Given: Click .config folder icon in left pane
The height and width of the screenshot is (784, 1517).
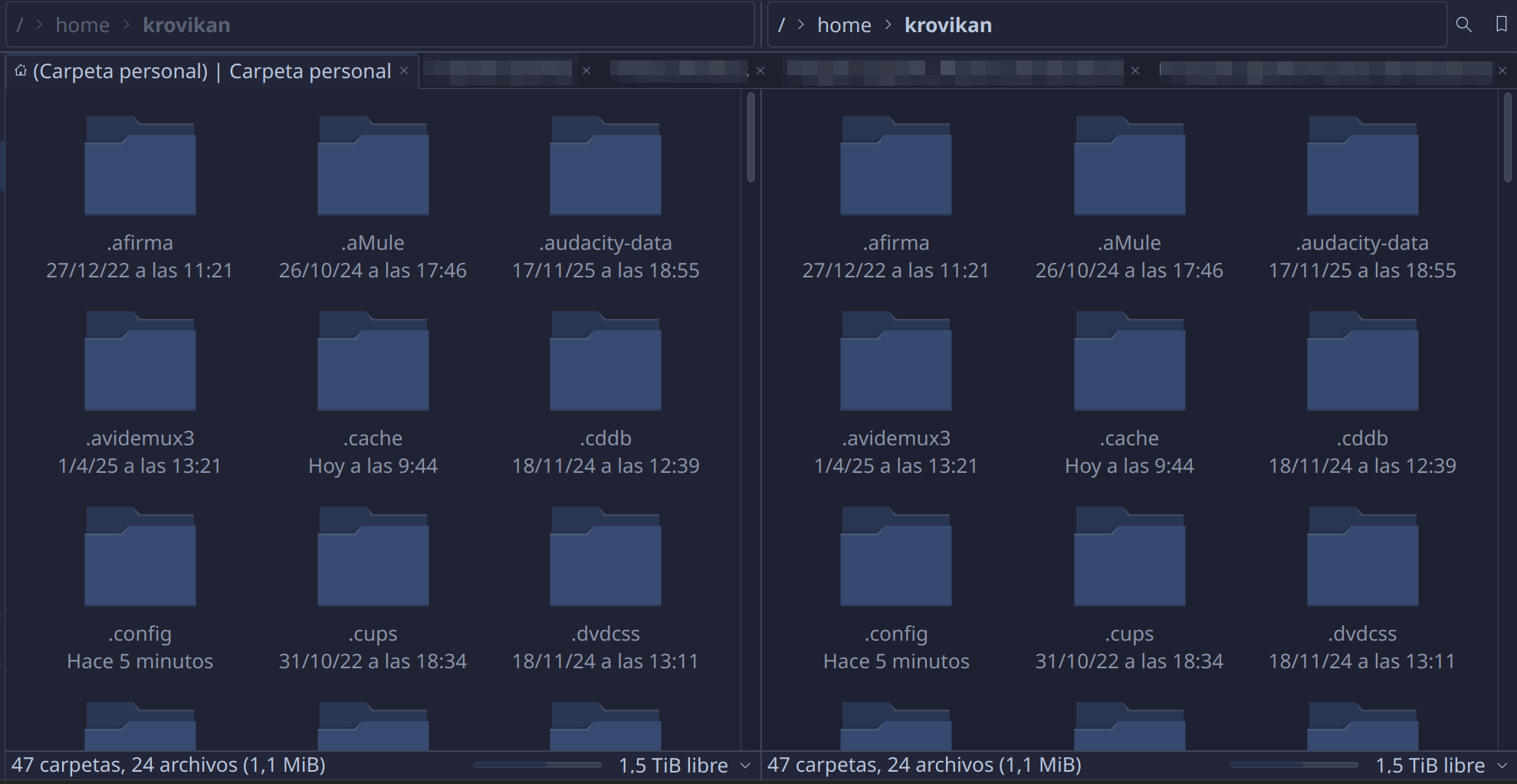Looking at the screenshot, I should (140, 558).
